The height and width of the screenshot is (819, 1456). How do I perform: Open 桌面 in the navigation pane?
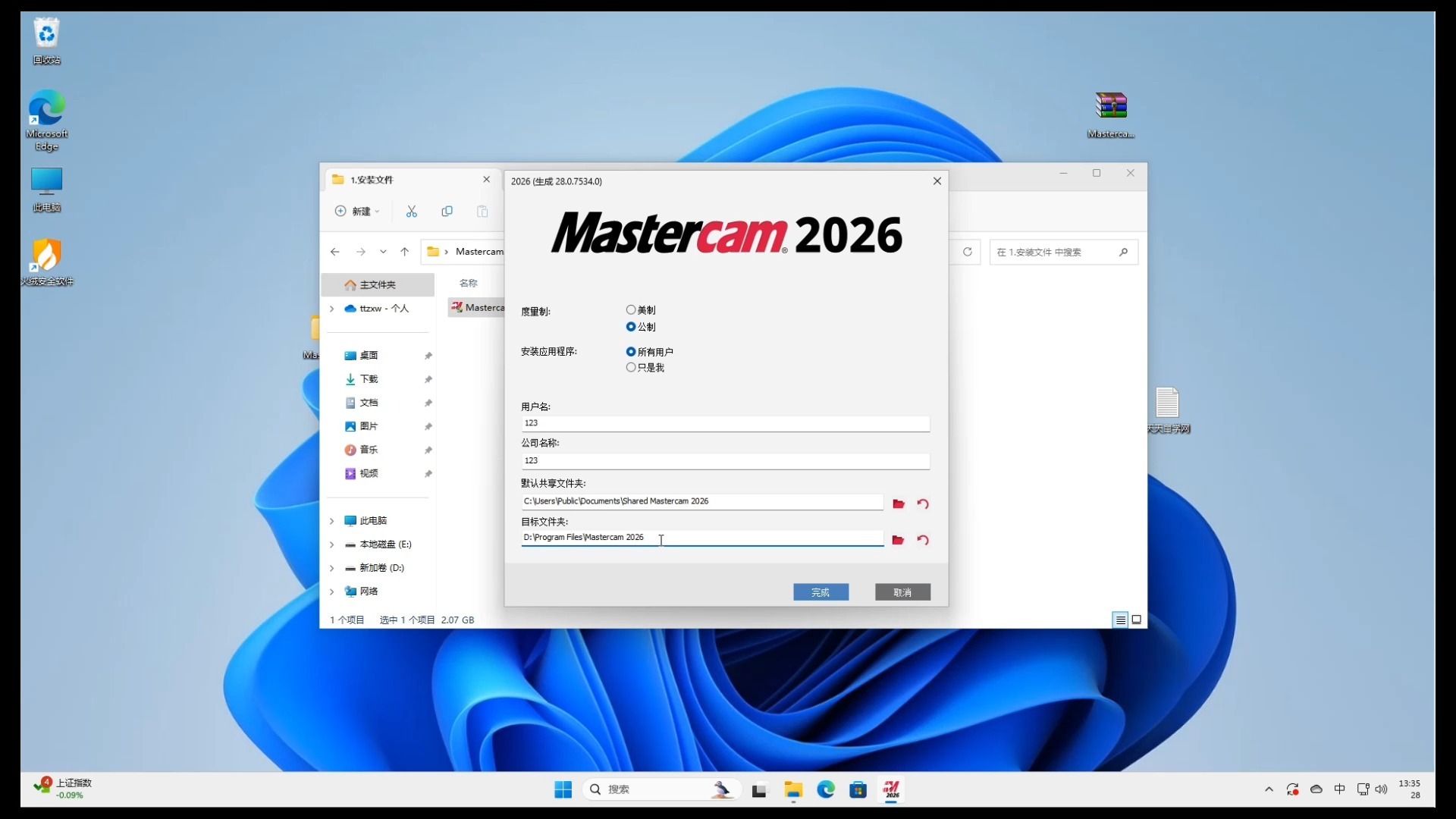pyautogui.click(x=369, y=356)
